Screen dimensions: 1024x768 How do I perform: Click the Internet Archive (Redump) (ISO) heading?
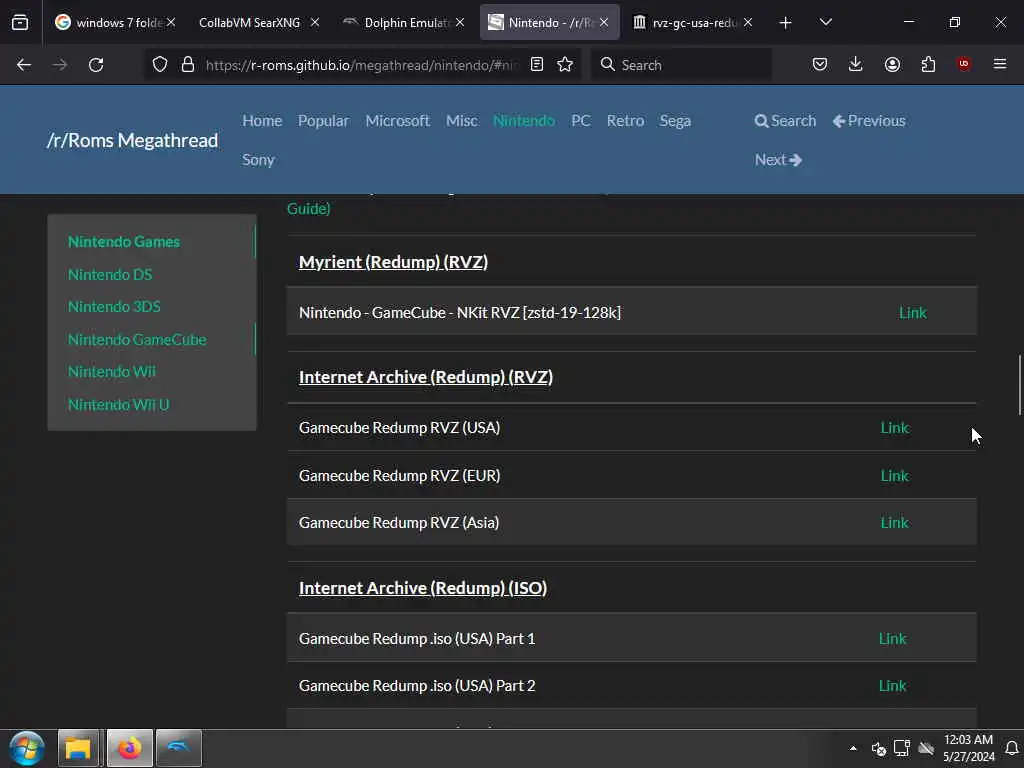pos(423,588)
